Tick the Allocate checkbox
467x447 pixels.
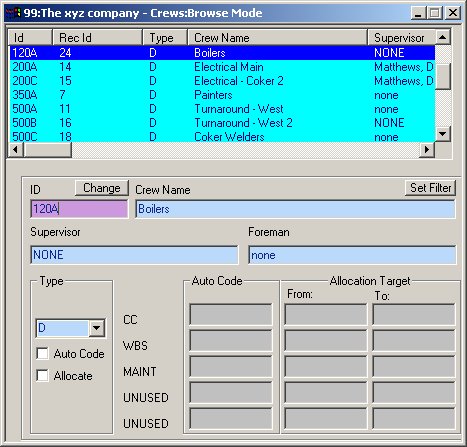[42, 375]
